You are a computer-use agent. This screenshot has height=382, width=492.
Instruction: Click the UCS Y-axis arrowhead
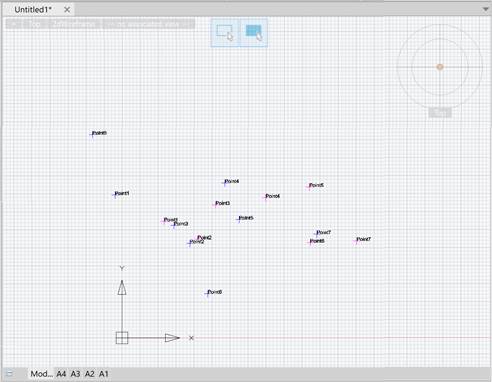122,287
